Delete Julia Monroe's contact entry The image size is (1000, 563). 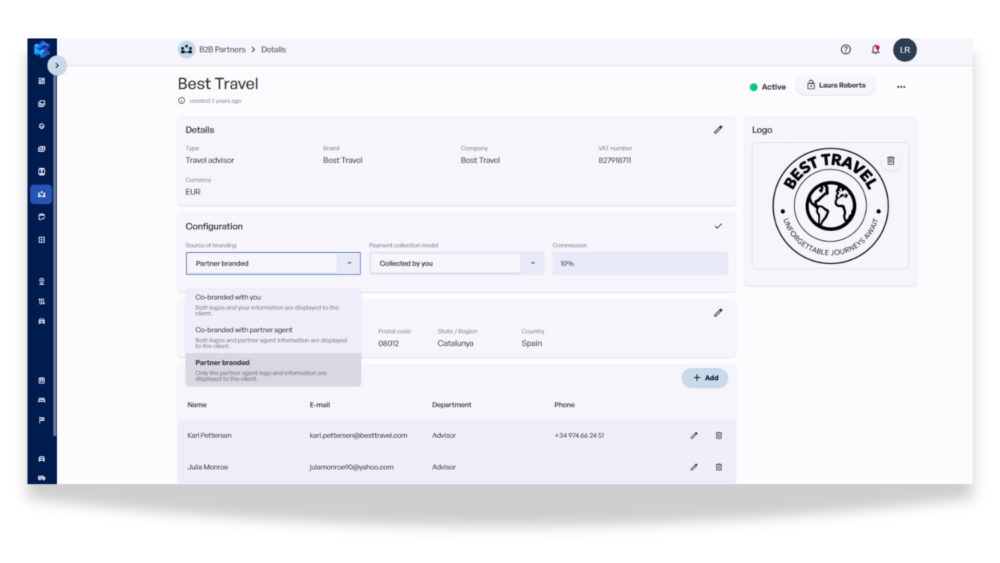(x=719, y=467)
